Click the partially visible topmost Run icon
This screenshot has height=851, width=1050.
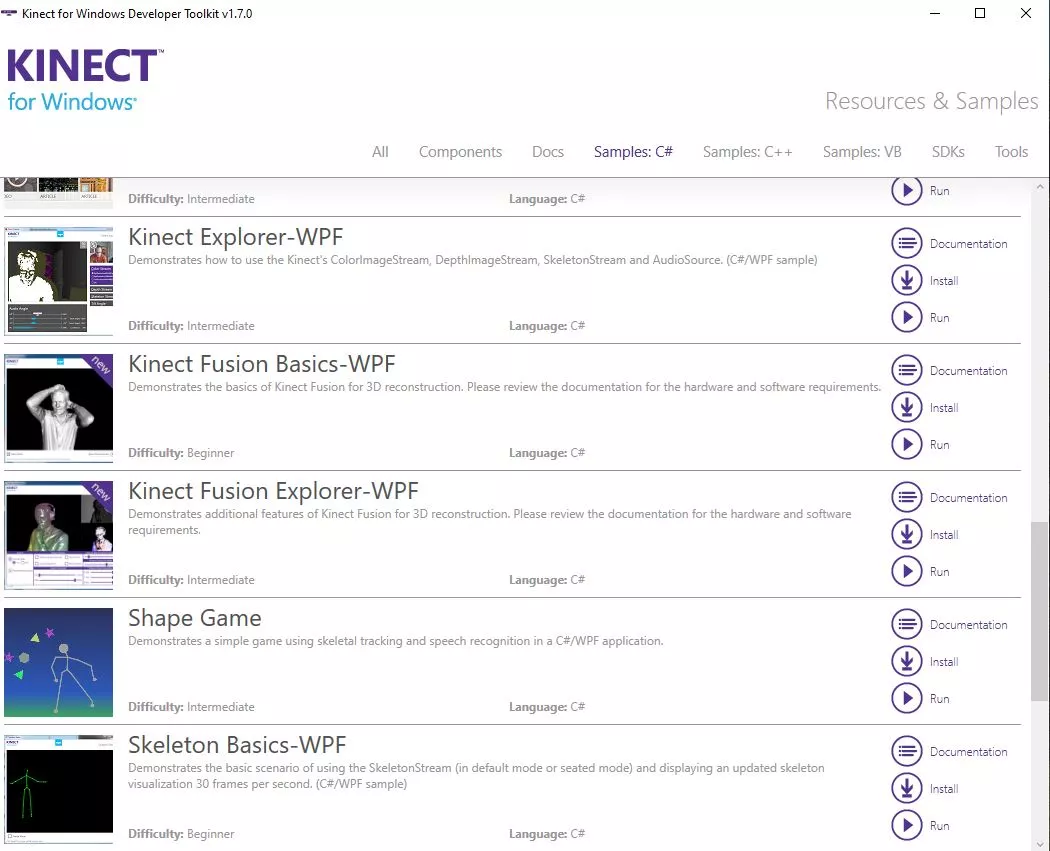click(907, 191)
